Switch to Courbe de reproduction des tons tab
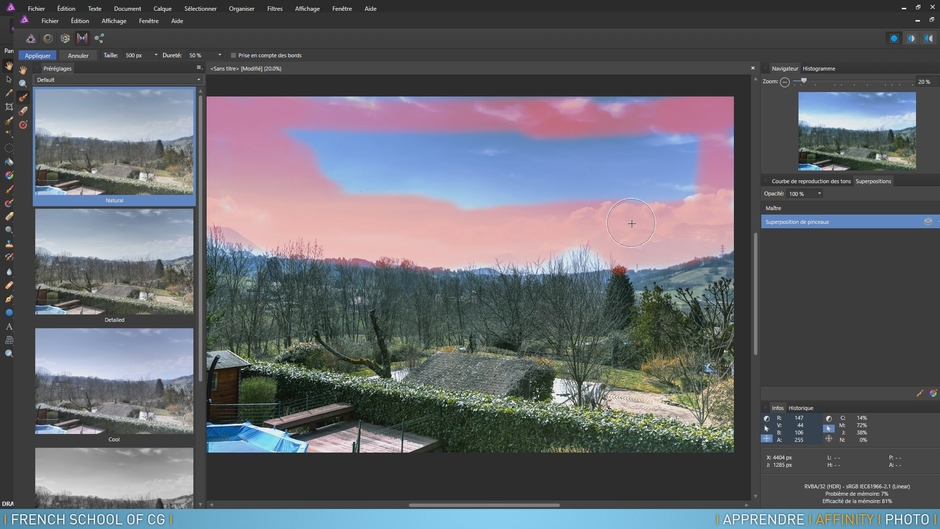940x529 pixels. (x=811, y=181)
